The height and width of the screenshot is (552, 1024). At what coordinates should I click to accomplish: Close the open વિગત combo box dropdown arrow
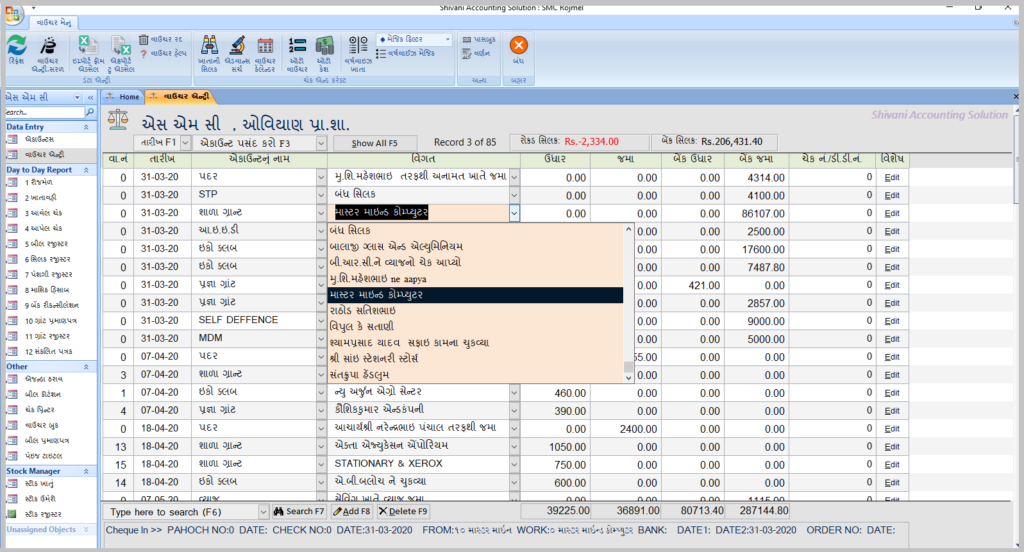[515, 213]
